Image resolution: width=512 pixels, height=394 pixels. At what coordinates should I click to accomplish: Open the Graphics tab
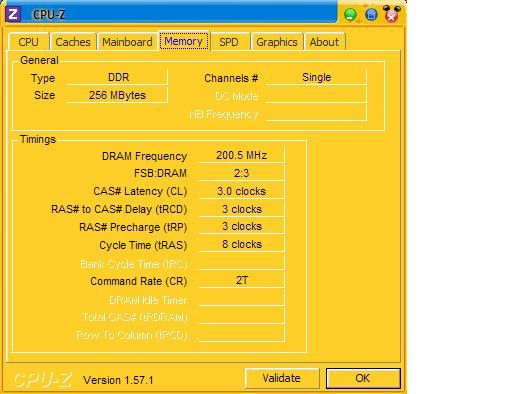tap(277, 42)
